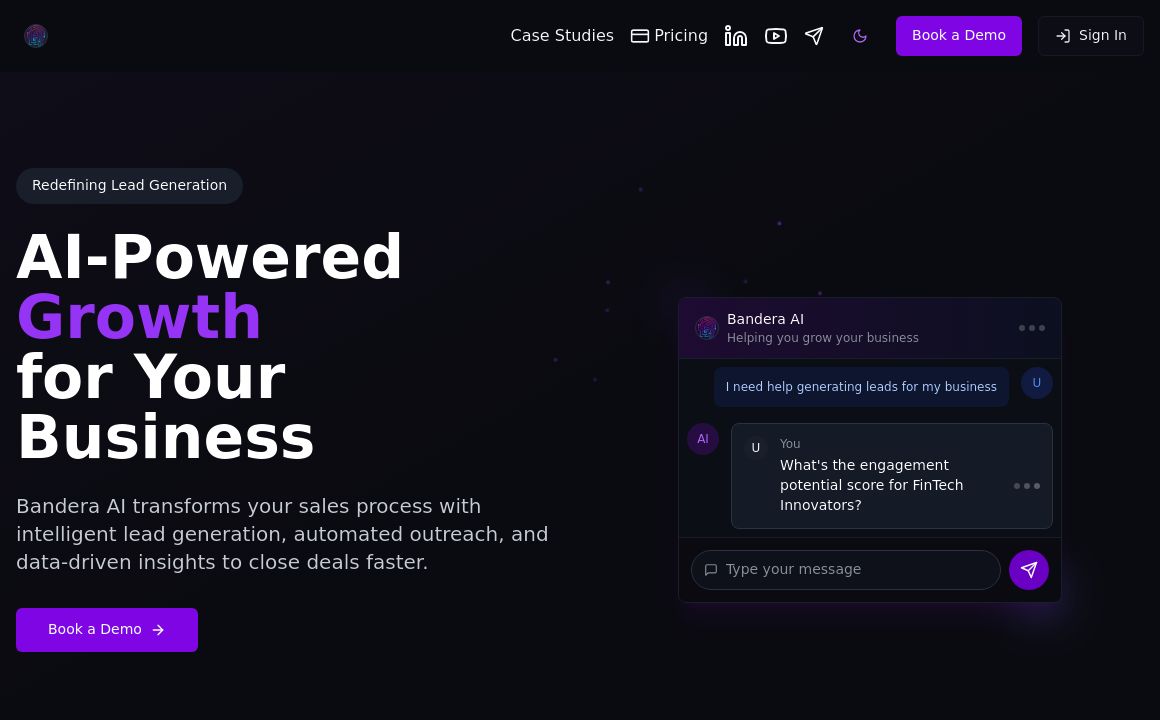
Task: Click the purple AI avatar badge in chat
Action: pos(703,439)
